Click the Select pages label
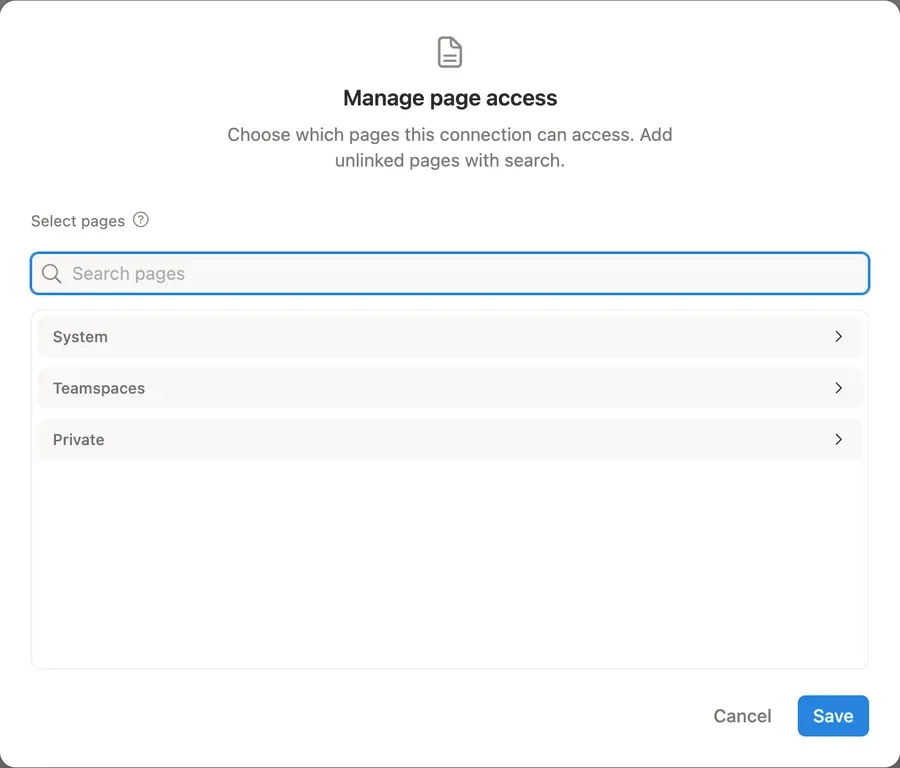The image size is (900, 768). click(78, 221)
